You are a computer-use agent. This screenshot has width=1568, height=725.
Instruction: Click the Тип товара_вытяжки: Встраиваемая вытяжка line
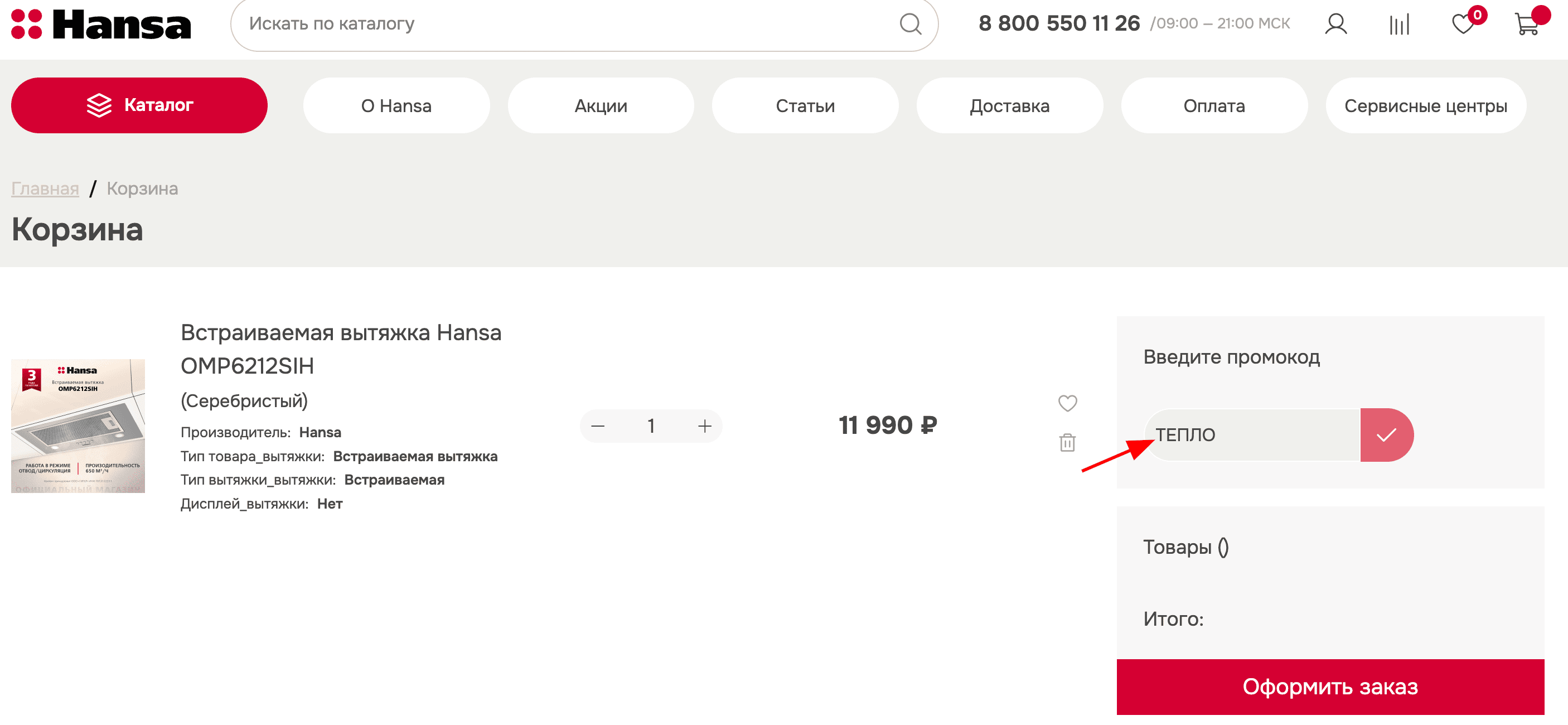[x=339, y=456]
